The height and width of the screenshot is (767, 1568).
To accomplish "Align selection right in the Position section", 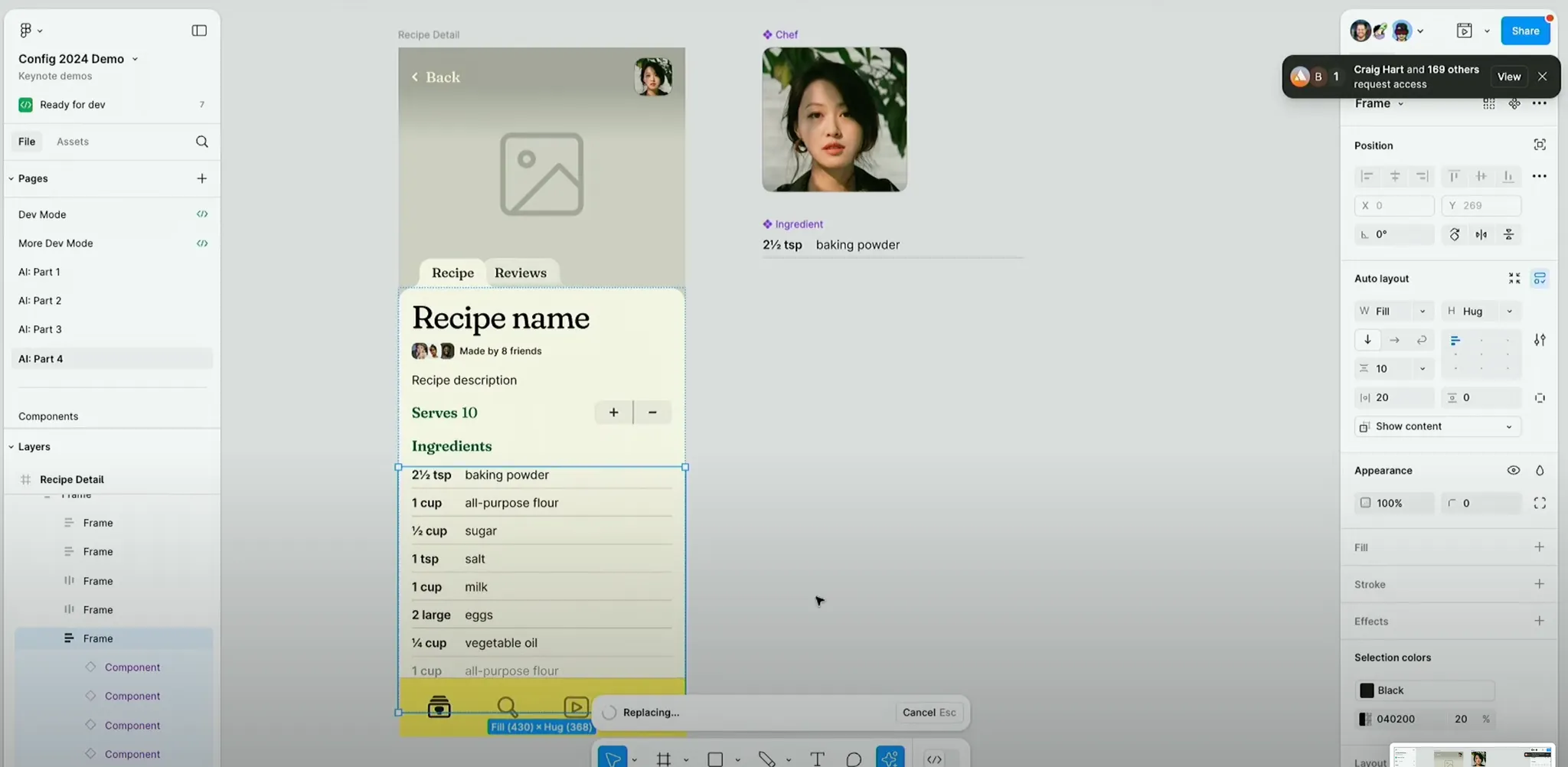I will (x=1423, y=177).
